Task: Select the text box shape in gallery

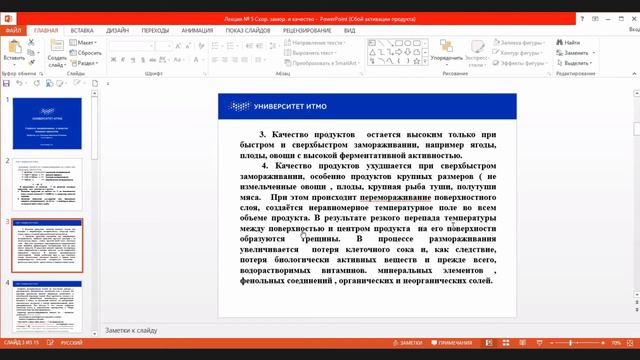Action: [372, 43]
